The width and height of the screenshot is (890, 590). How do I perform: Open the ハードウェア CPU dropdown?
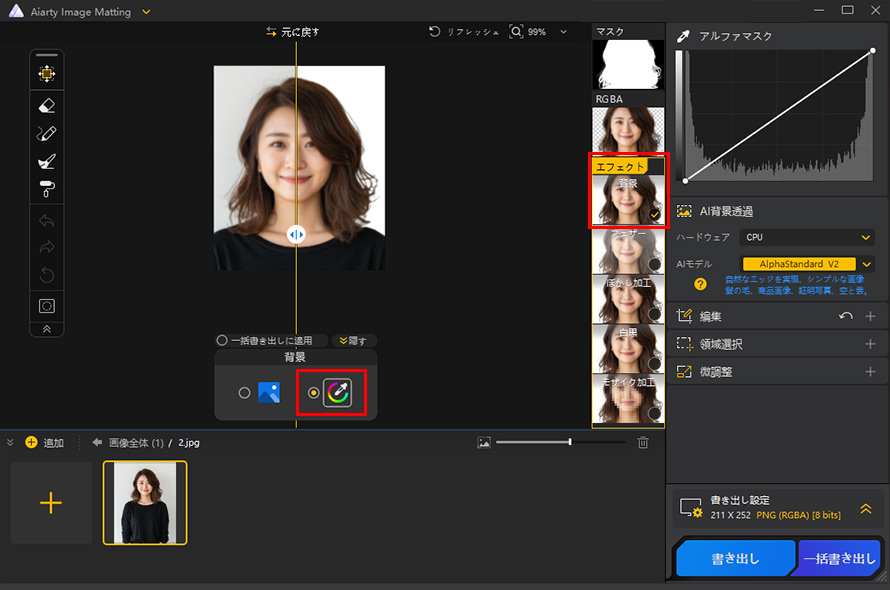pos(808,237)
